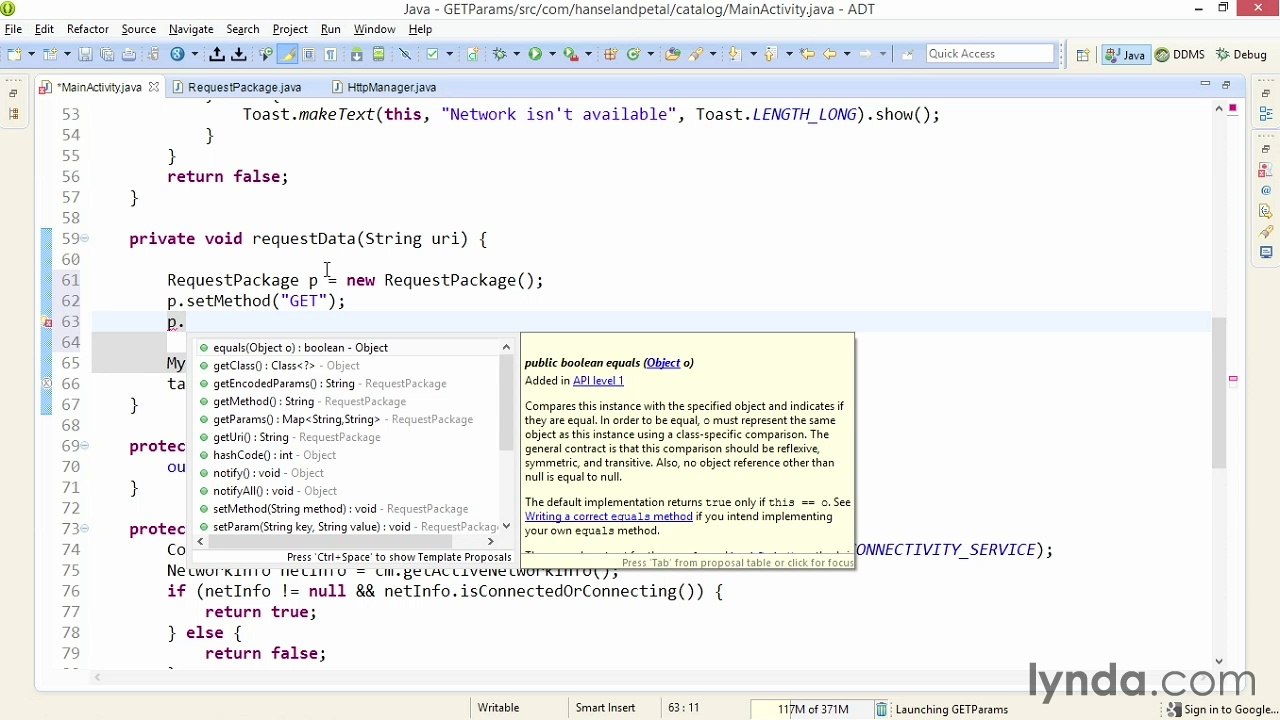Select equals(Object o) proposal in autocomplete list
Viewport: 1280px width, 720px height.
point(348,348)
